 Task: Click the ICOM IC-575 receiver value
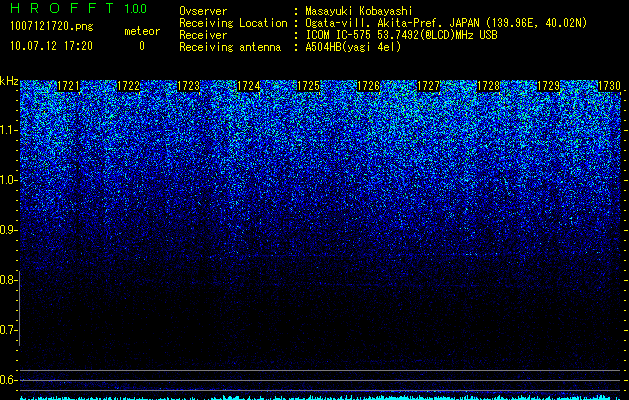[x=401, y=35]
